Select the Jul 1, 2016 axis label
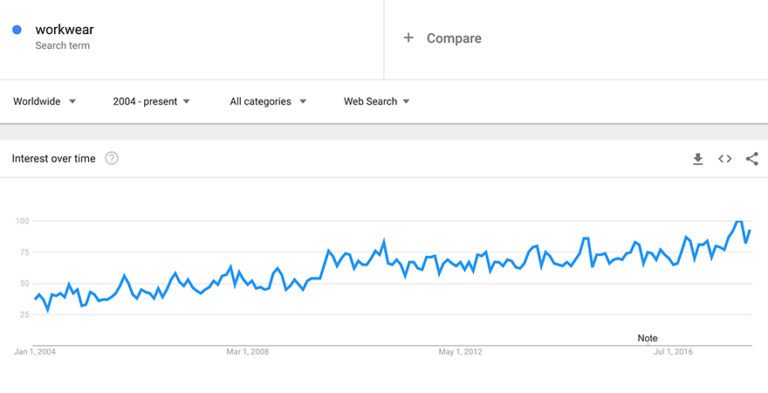 (x=673, y=352)
